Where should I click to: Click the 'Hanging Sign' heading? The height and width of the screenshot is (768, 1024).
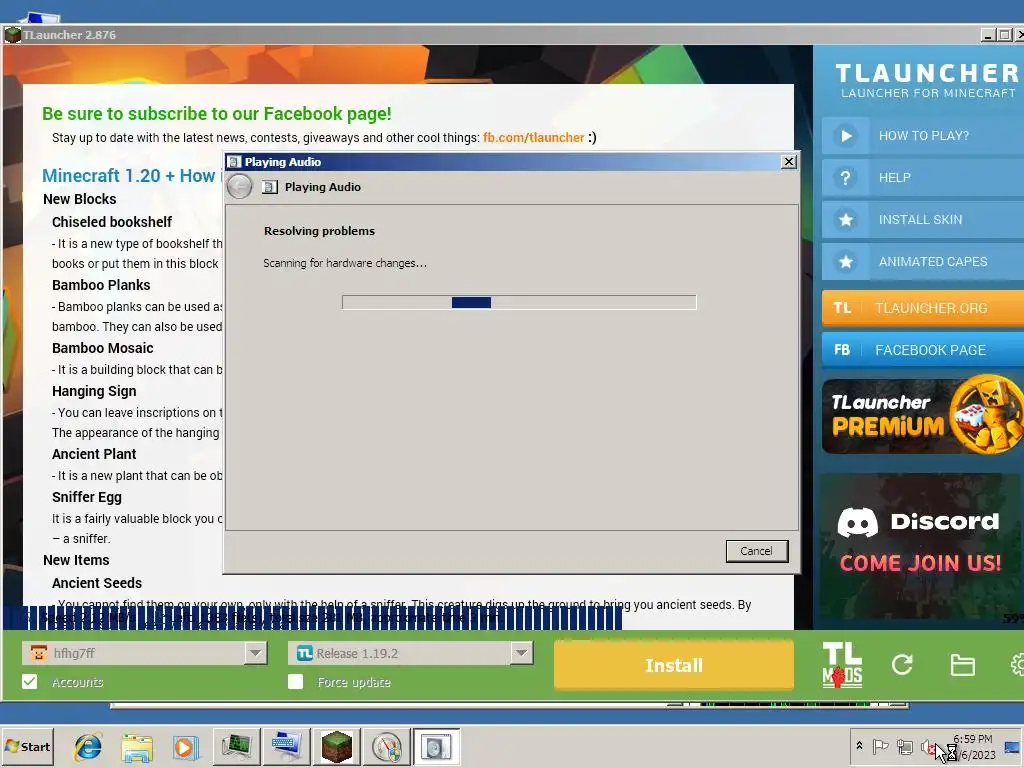(x=94, y=391)
